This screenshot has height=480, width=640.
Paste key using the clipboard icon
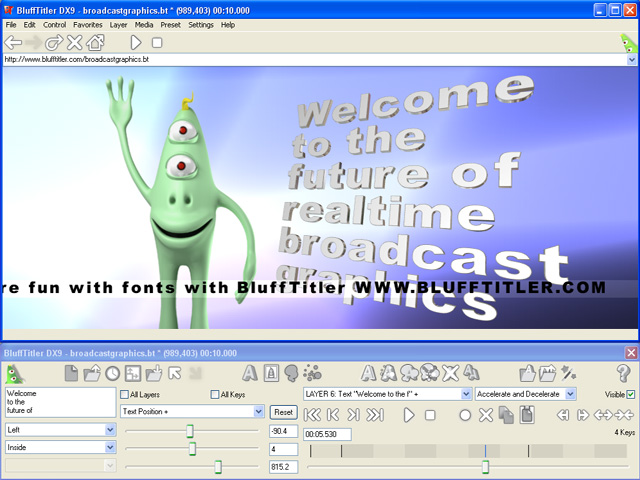tap(527, 415)
